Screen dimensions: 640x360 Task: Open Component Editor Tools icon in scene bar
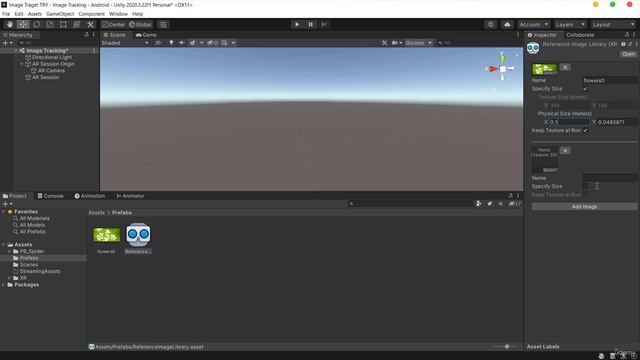tap(384, 43)
